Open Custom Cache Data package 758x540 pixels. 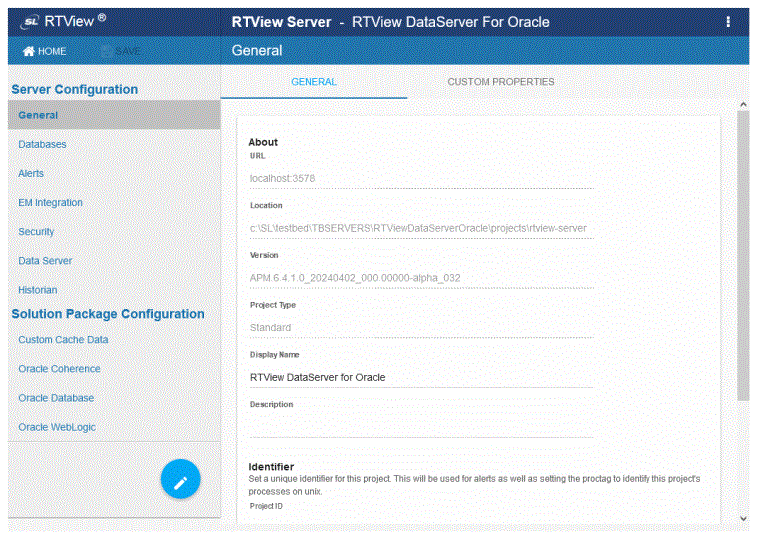pyautogui.click(x=63, y=339)
